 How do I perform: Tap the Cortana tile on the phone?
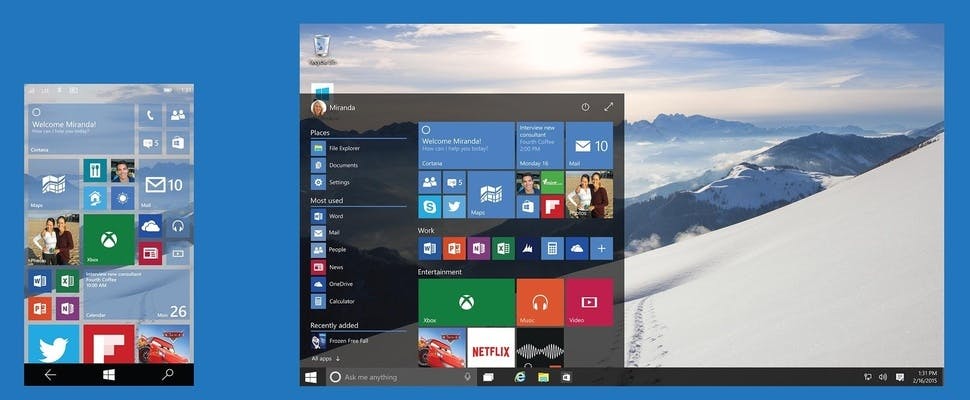tap(81, 129)
